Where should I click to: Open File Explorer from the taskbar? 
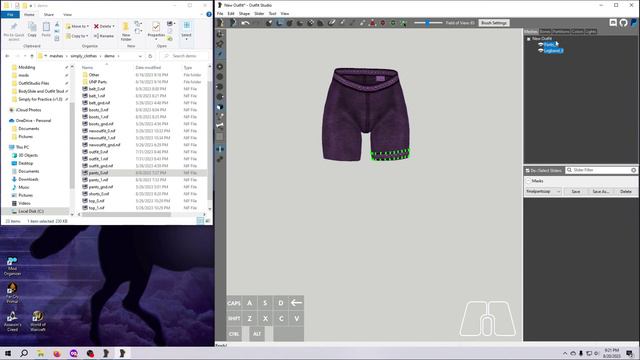pos(40,353)
